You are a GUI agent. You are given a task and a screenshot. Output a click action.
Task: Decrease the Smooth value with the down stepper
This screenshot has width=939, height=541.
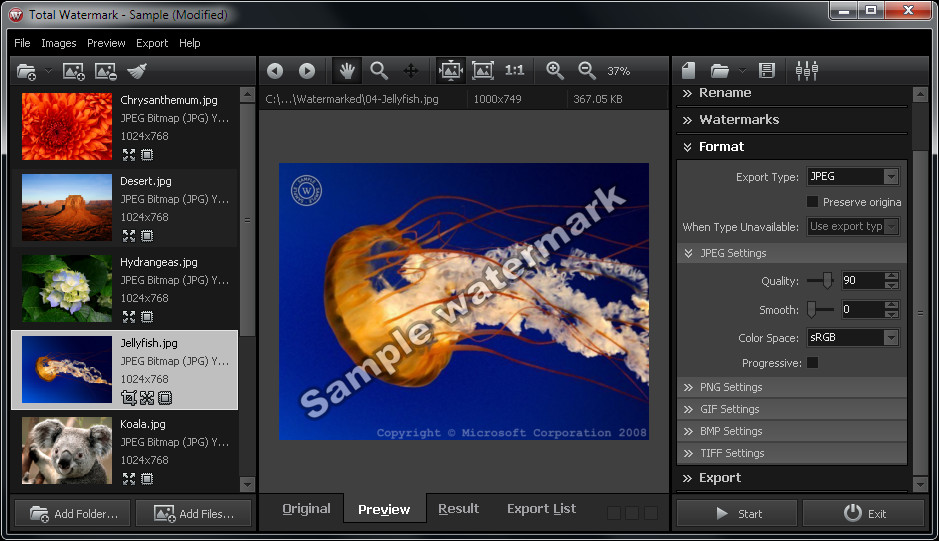(x=892, y=314)
